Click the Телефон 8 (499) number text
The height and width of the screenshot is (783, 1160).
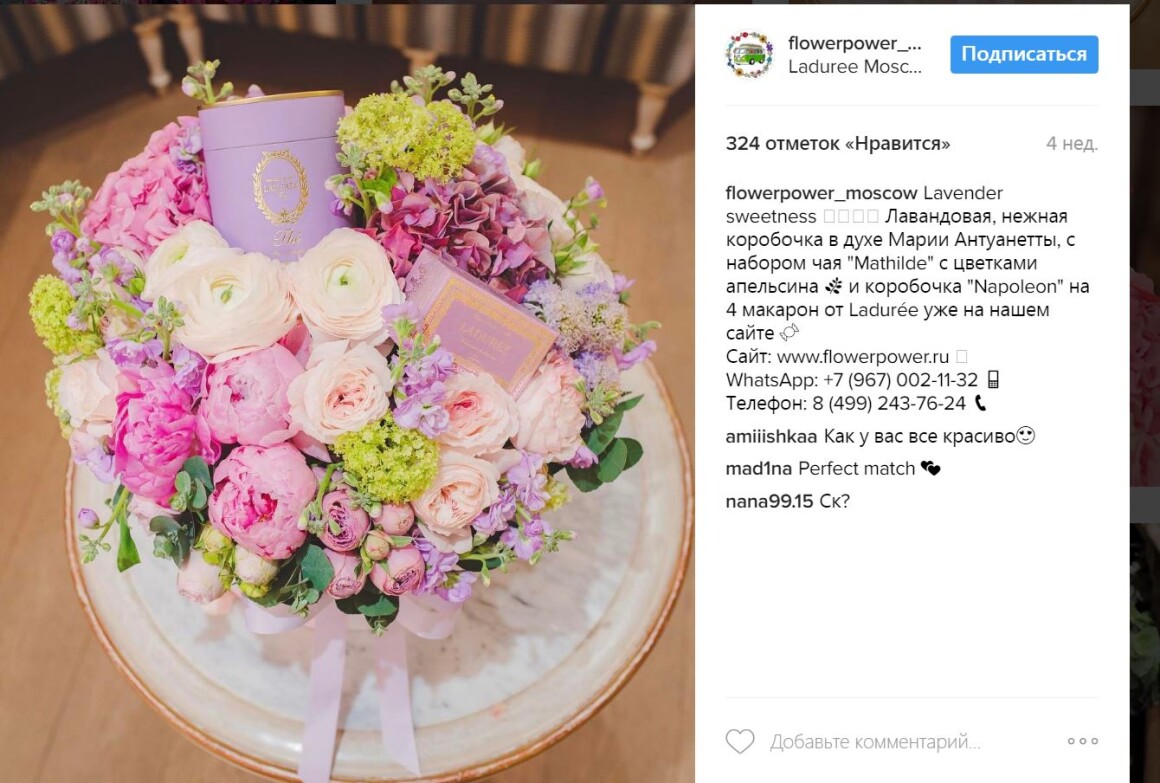(x=888, y=404)
